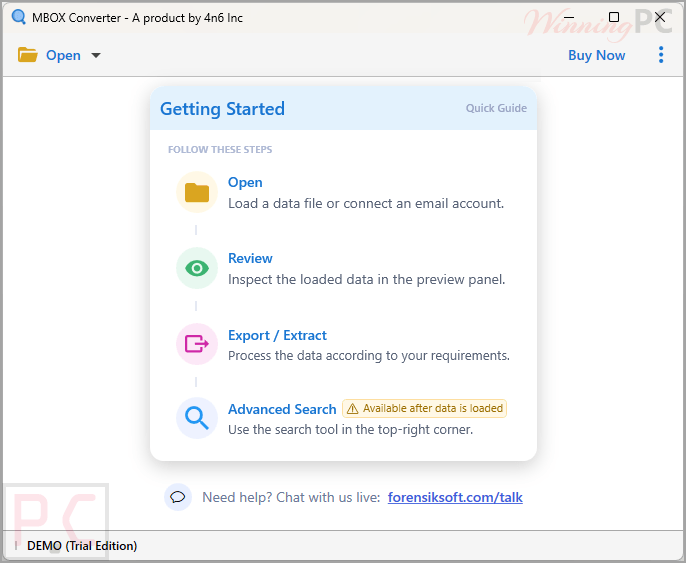Expand the Open dropdown arrow
The height and width of the screenshot is (563, 686).
(96, 56)
